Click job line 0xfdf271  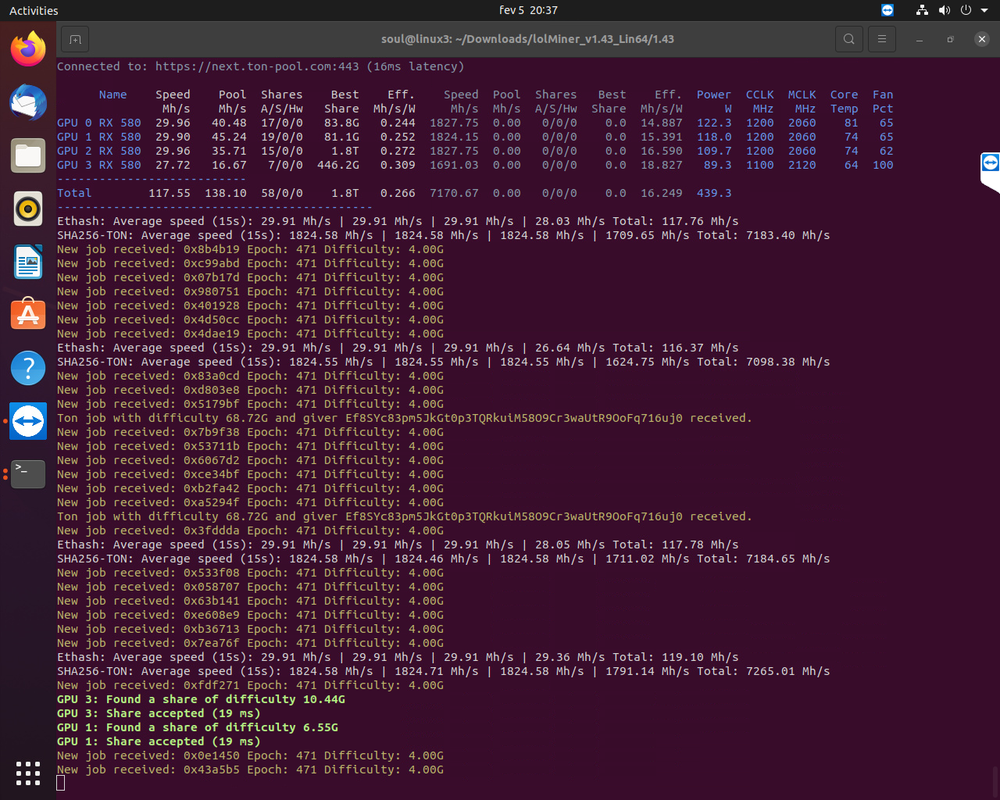click(250, 685)
